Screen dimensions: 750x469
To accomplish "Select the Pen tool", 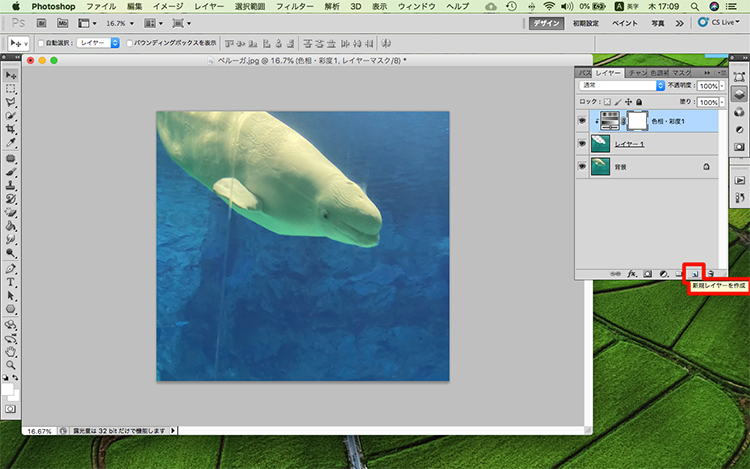I will 11,269.
